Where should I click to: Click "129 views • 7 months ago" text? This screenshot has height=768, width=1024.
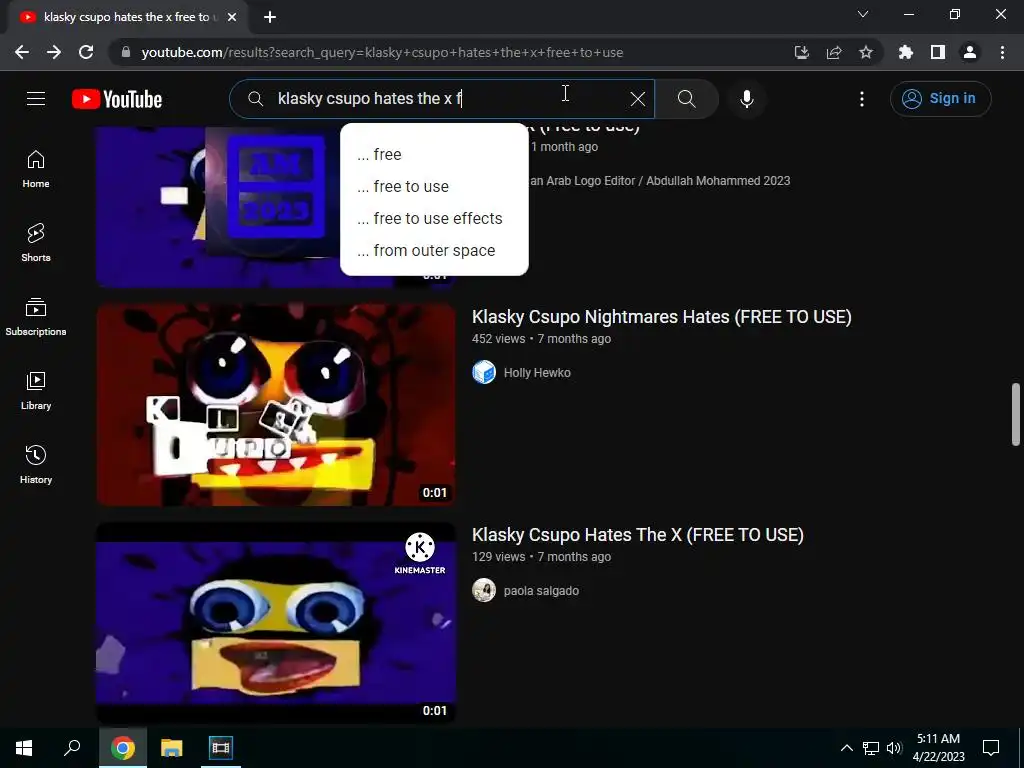click(541, 557)
